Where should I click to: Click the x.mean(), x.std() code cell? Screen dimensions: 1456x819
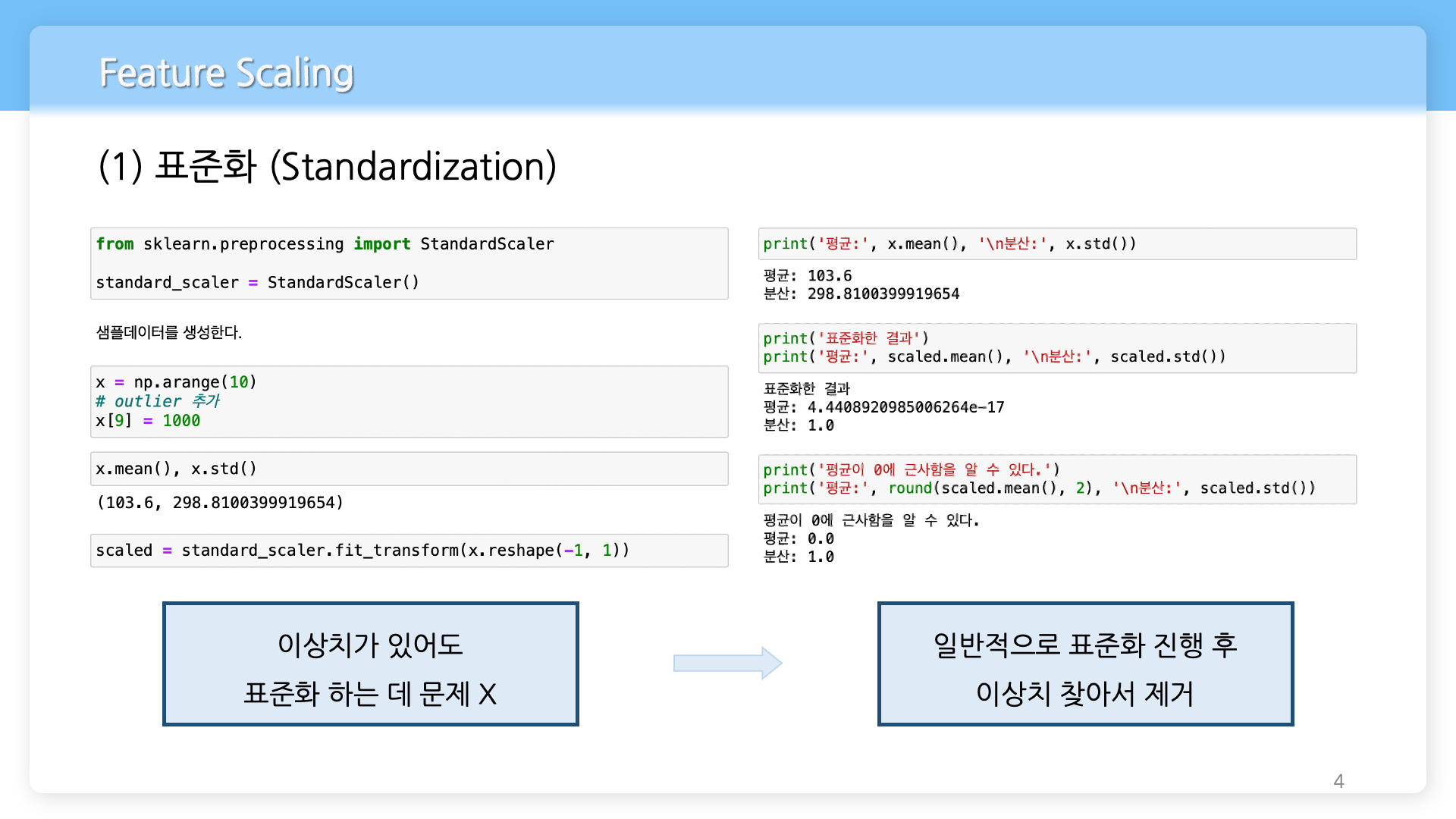(x=409, y=469)
